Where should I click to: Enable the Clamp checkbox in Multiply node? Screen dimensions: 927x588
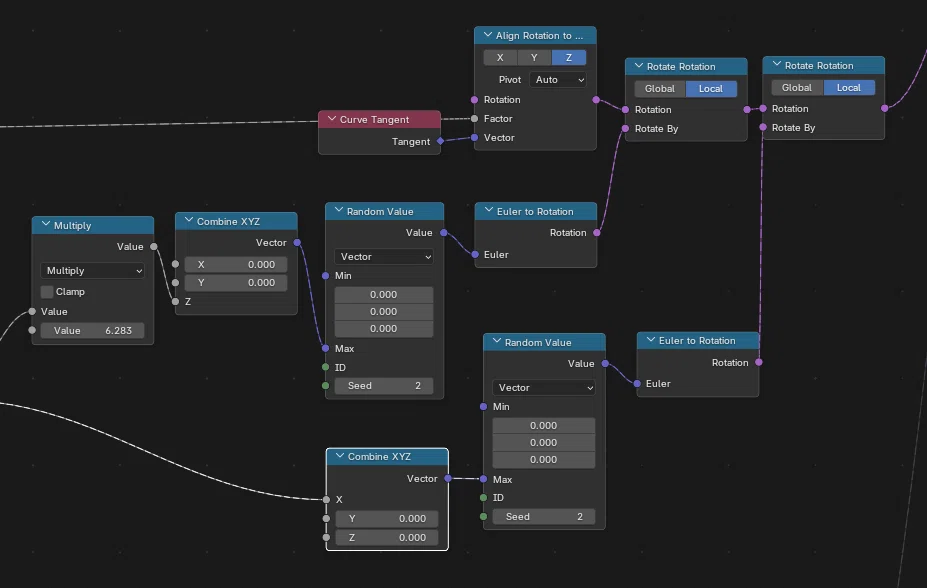coord(47,292)
